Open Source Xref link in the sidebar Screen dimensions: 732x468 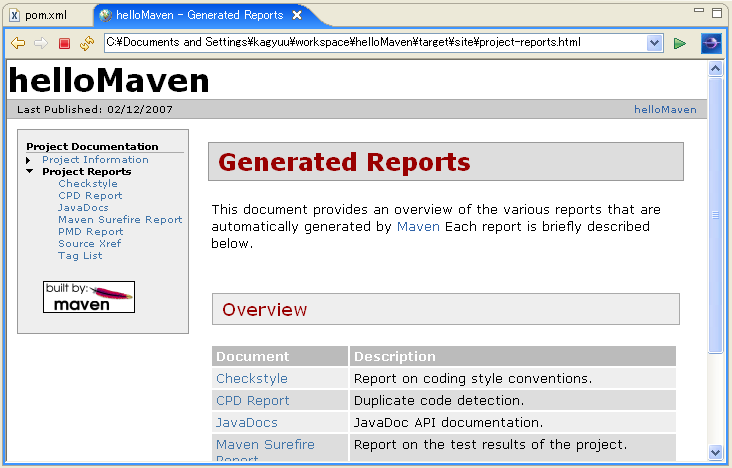(x=90, y=244)
